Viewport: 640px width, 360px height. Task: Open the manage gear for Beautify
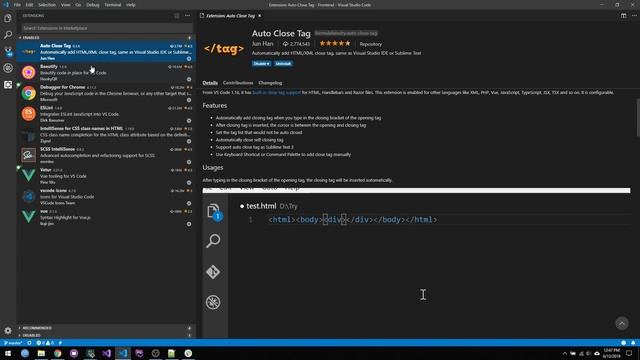point(189,80)
